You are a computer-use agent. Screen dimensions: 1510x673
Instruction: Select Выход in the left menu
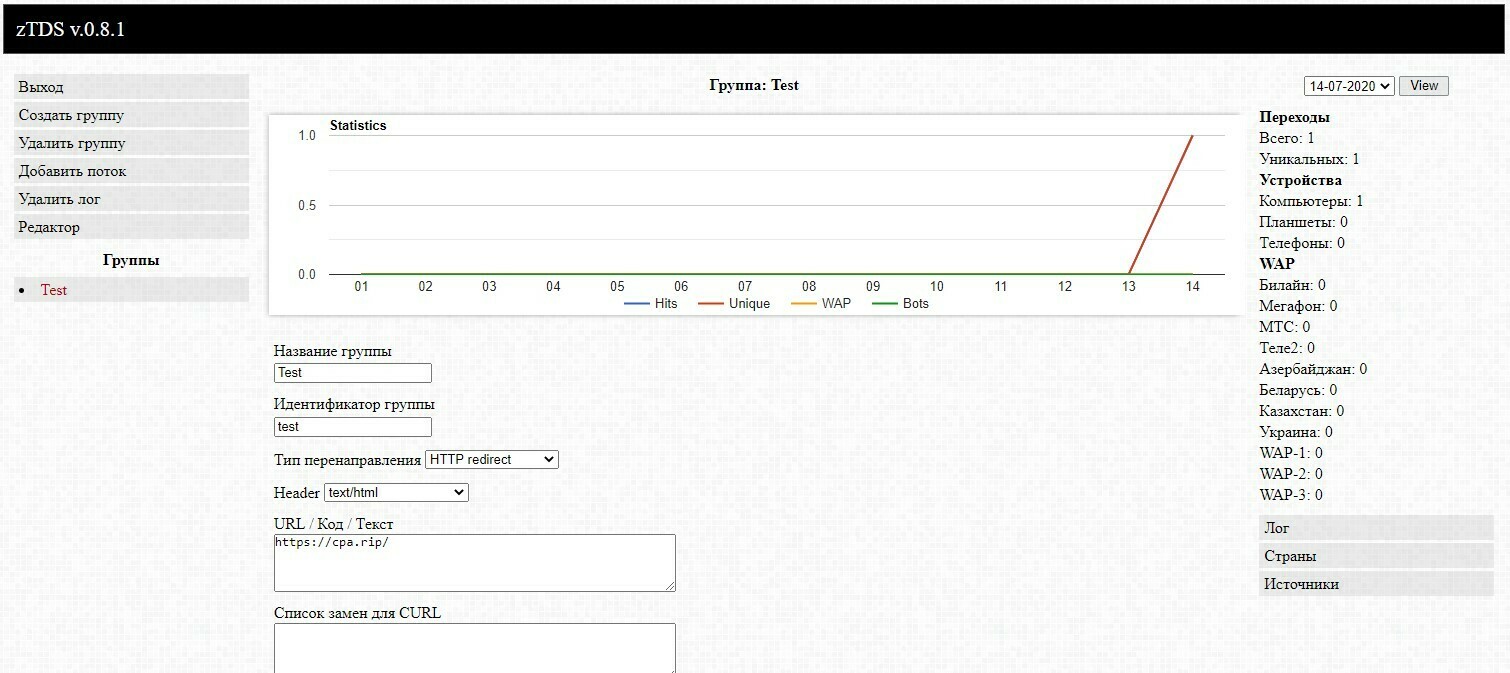click(x=131, y=87)
